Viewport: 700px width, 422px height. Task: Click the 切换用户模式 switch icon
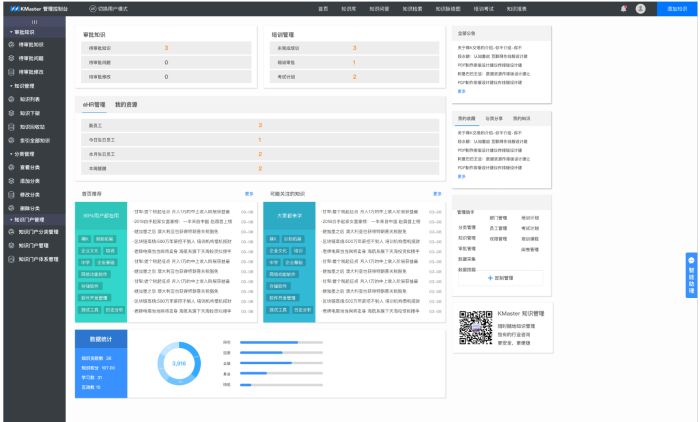click(x=93, y=8)
